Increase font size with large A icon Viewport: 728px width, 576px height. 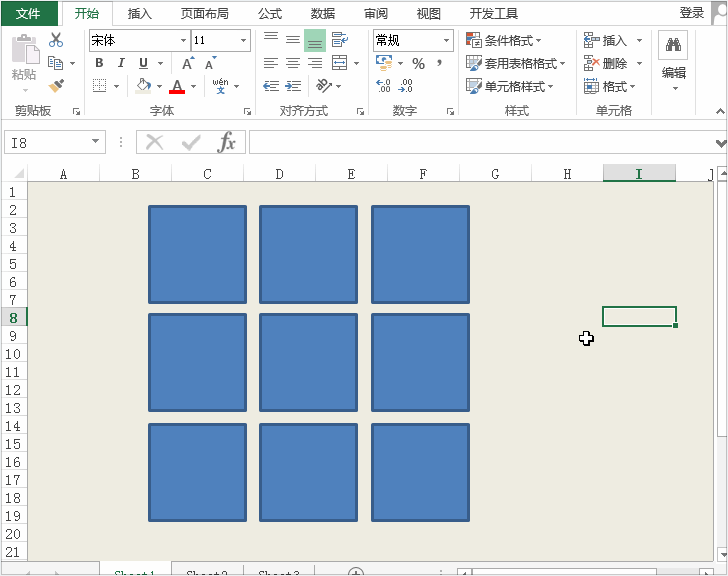(188, 63)
